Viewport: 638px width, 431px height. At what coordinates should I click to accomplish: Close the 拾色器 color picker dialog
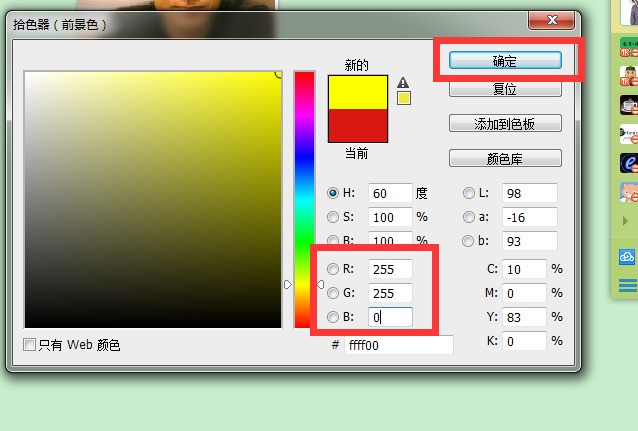(551, 20)
